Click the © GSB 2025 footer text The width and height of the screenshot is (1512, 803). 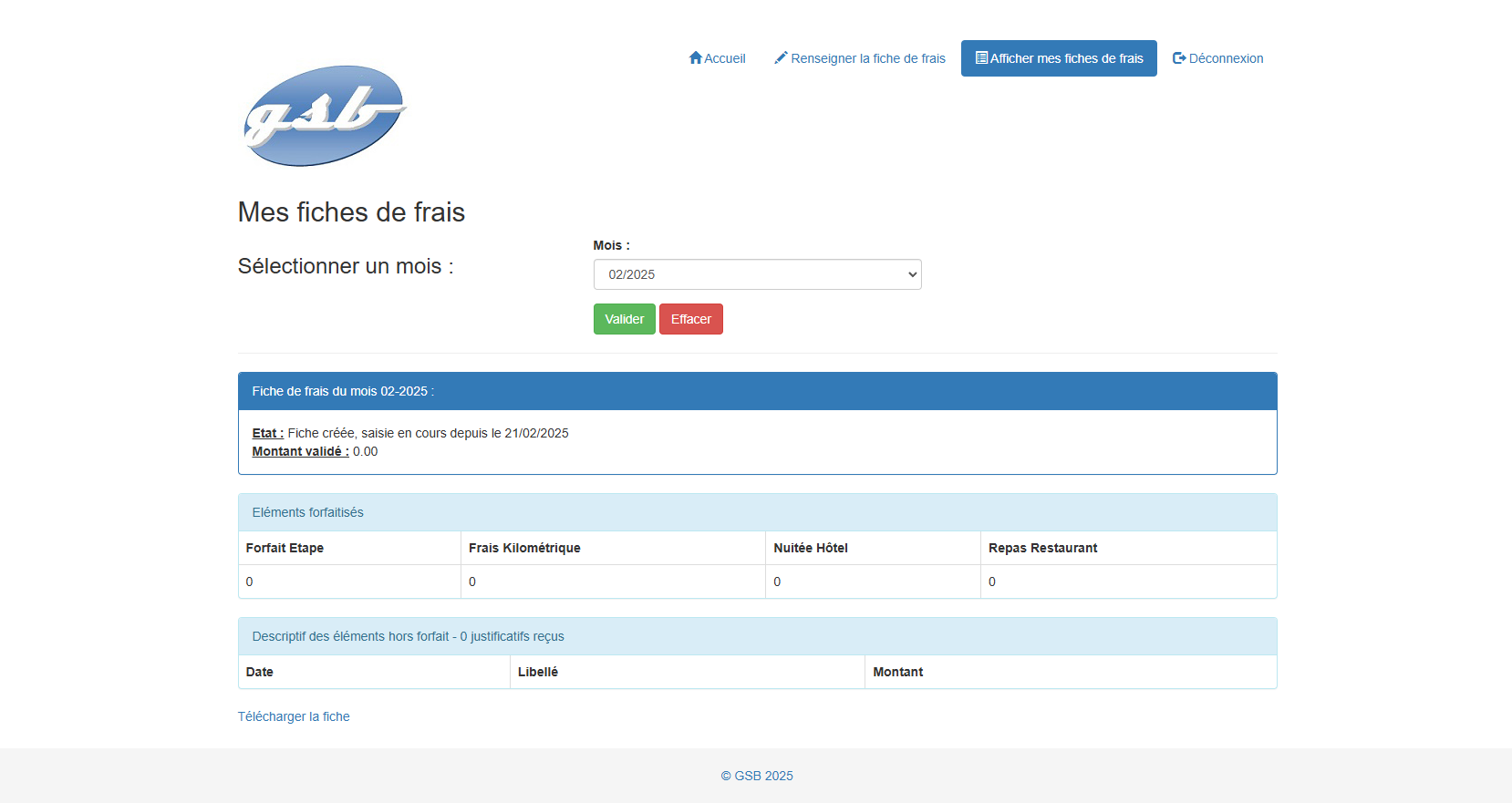click(757, 776)
